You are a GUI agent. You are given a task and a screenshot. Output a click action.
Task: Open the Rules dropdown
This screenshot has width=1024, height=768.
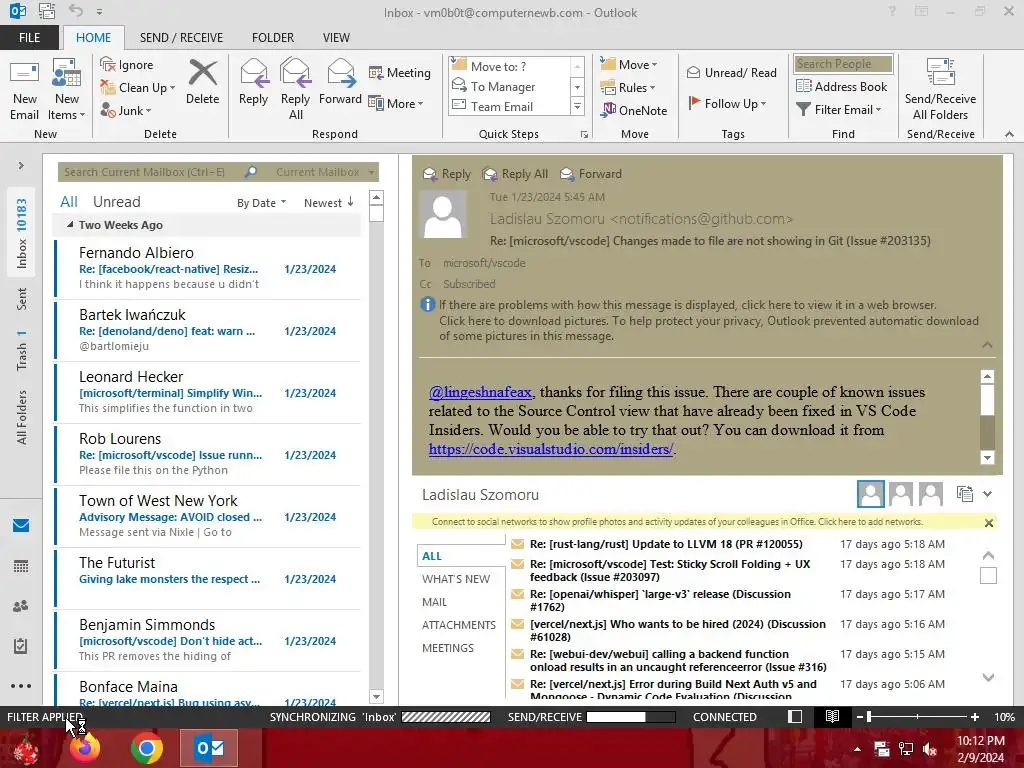tap(628, 87)
